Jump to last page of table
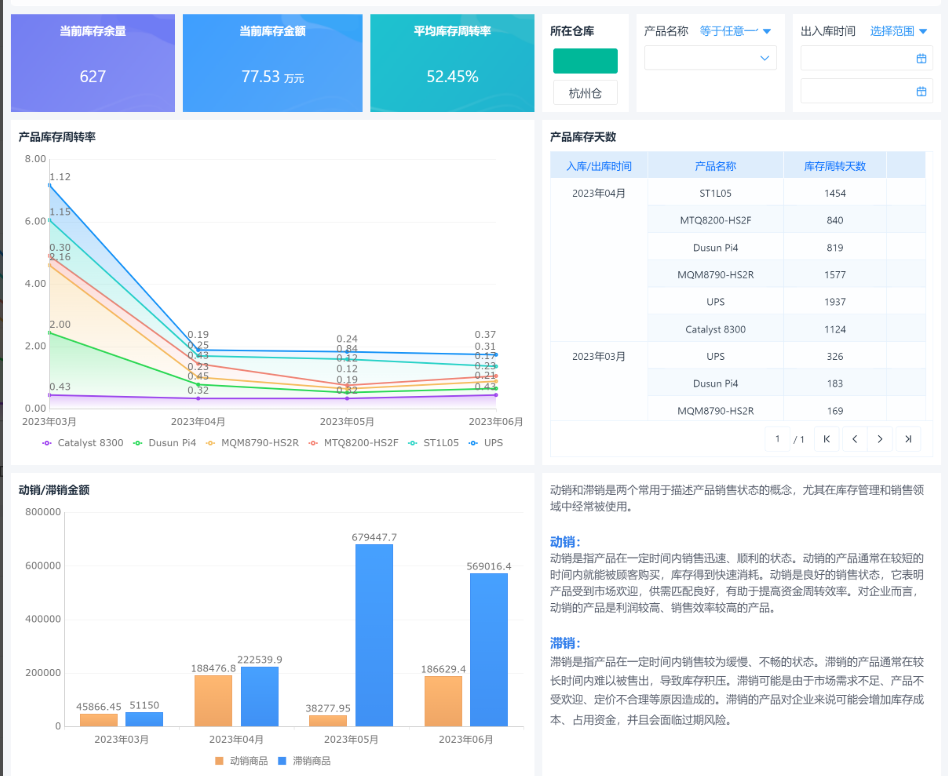Image resolution: width=948 pixels, height=776 pixels. point(907,439)
